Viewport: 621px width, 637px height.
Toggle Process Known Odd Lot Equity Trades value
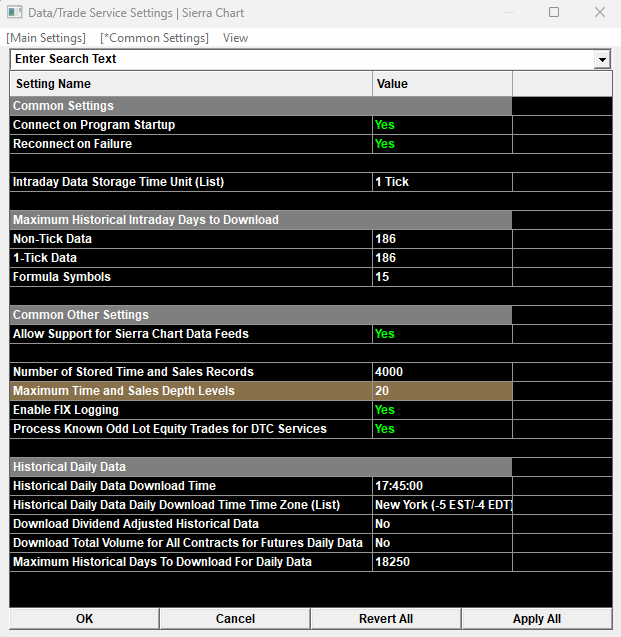click(x=442, y=429)
